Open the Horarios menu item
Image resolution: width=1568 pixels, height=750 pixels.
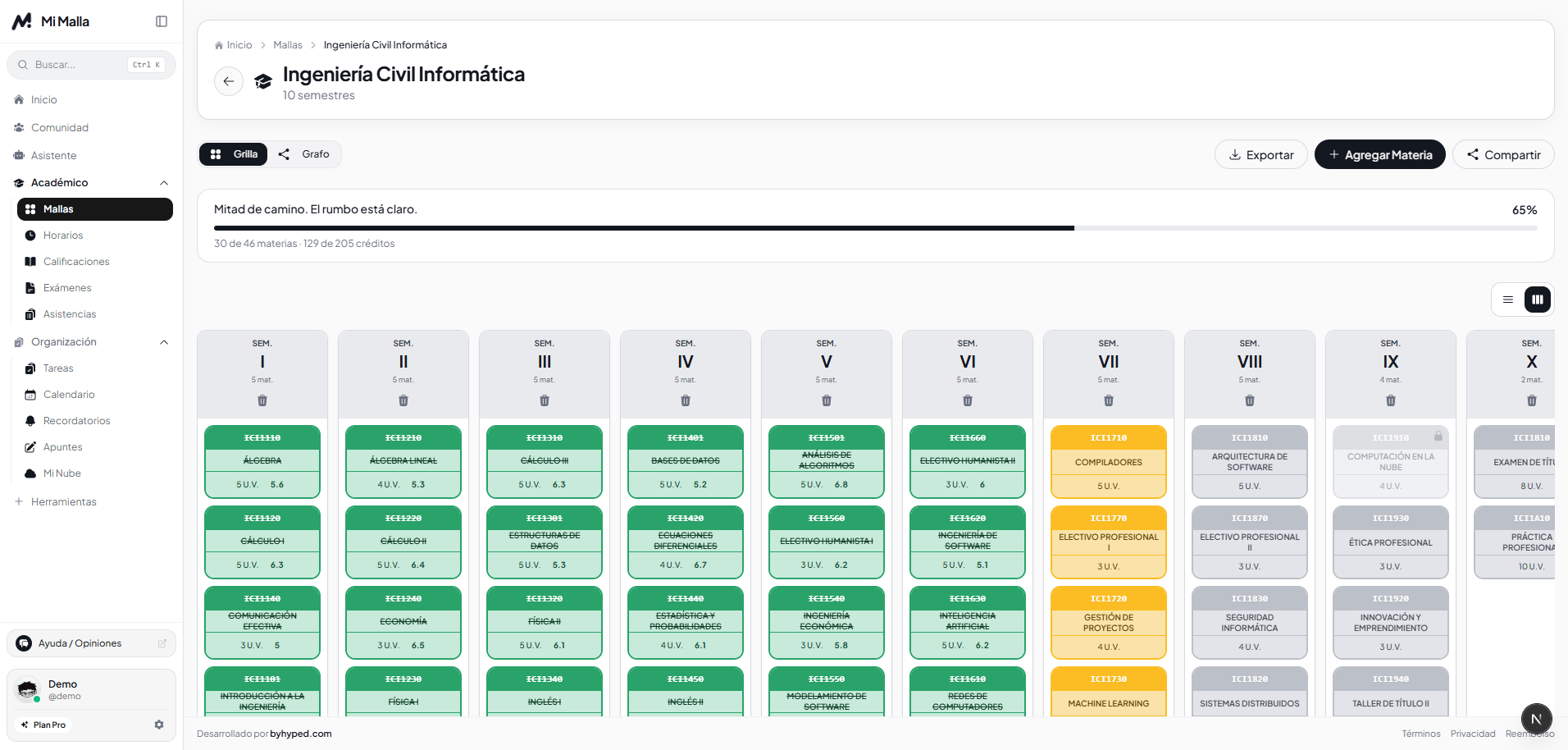click(x=95, y=236)
